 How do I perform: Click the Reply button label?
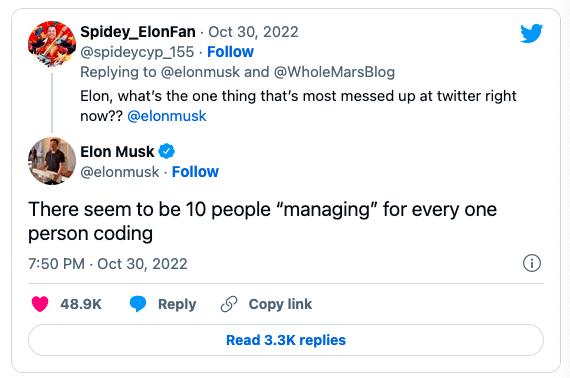tap(177, 304)
